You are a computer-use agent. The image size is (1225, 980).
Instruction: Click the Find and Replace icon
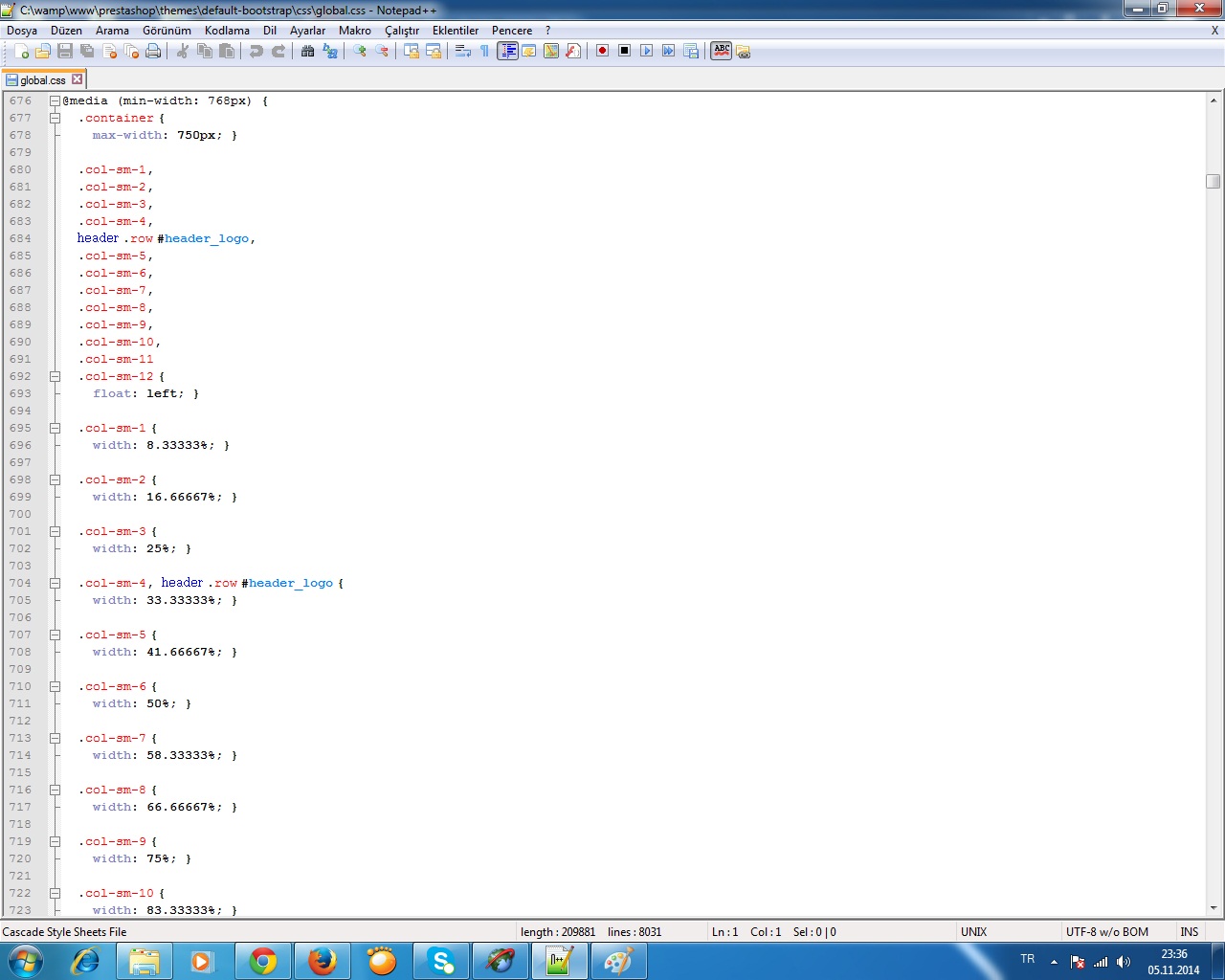[x=330, y=52]
